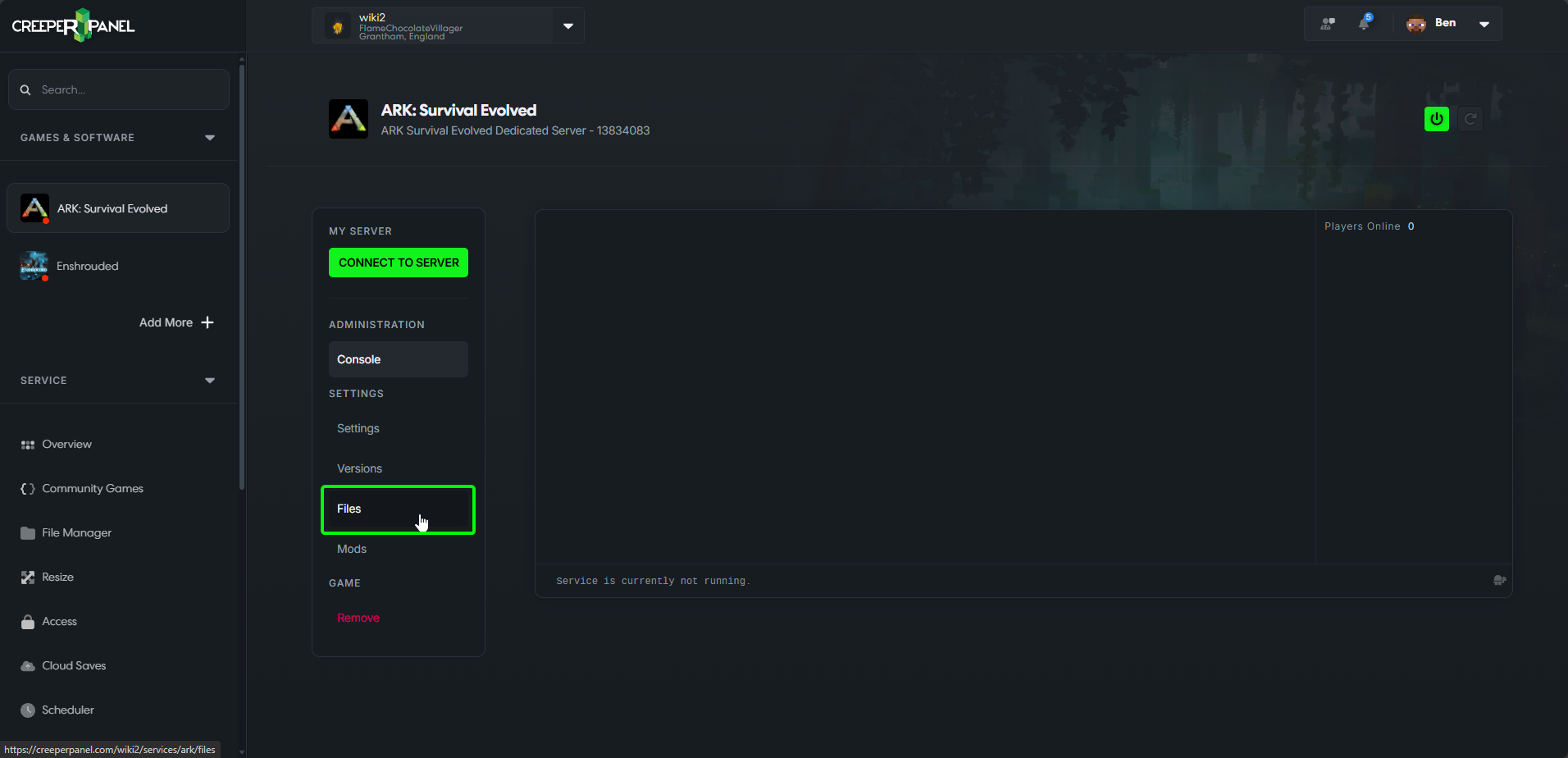
Task: Collapse the Games & Software section
Action: [210, 138]
